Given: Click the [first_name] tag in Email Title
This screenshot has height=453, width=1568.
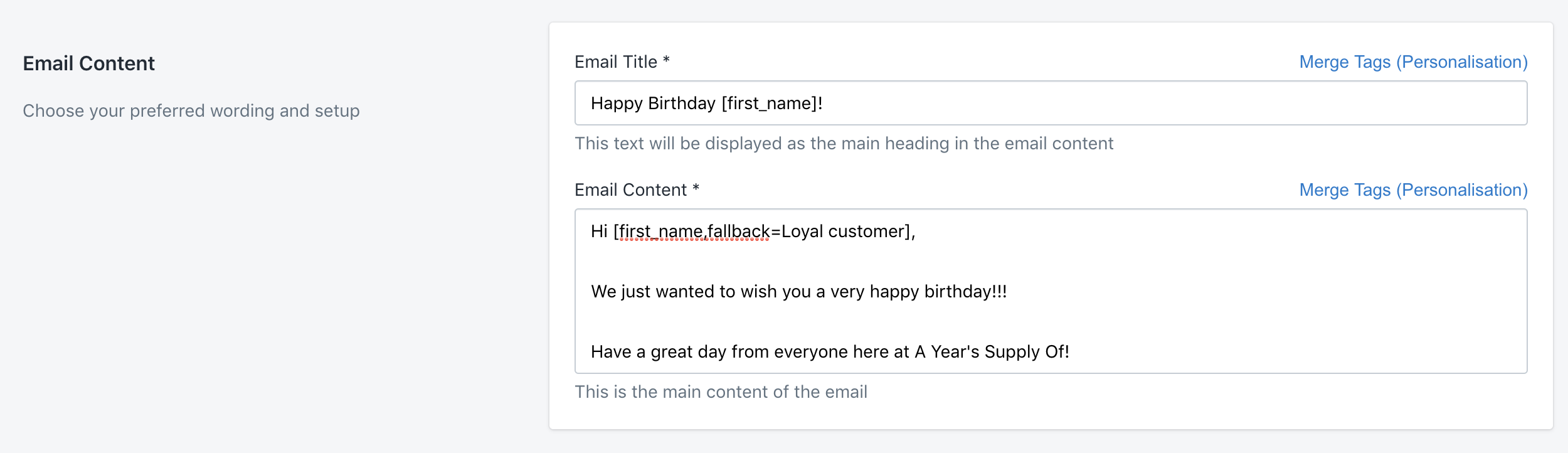Looking at the screenshot, I should click(770, 104).
